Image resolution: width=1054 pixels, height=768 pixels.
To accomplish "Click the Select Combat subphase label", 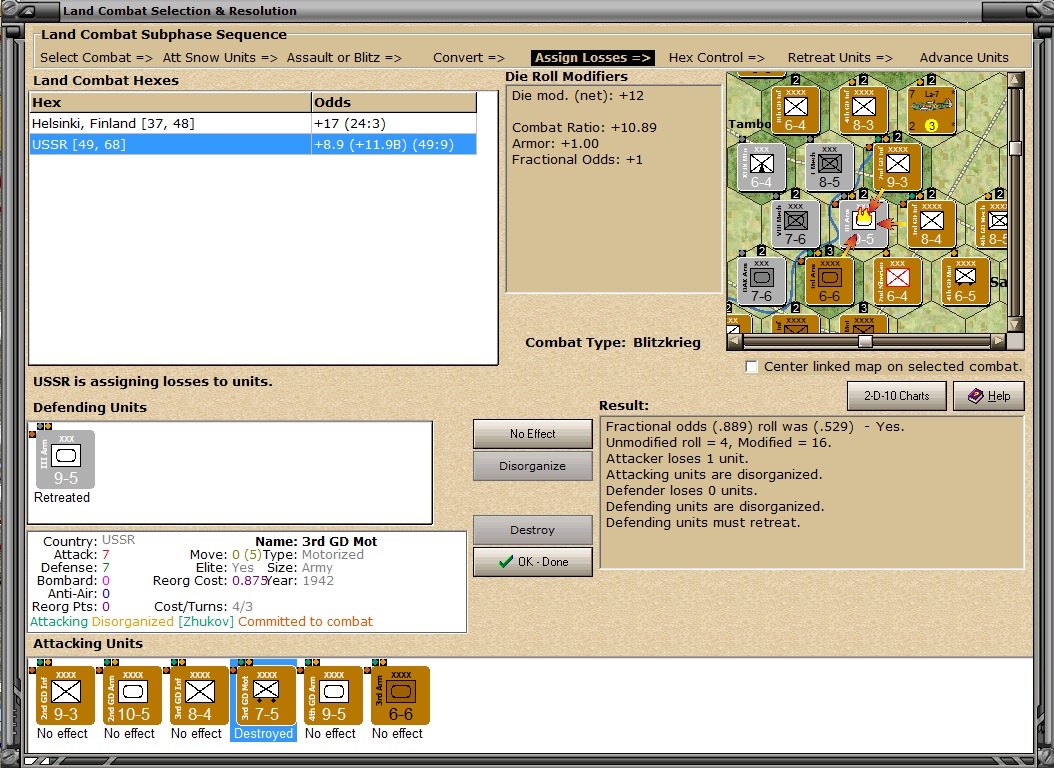I will click(x=96, y=58).
